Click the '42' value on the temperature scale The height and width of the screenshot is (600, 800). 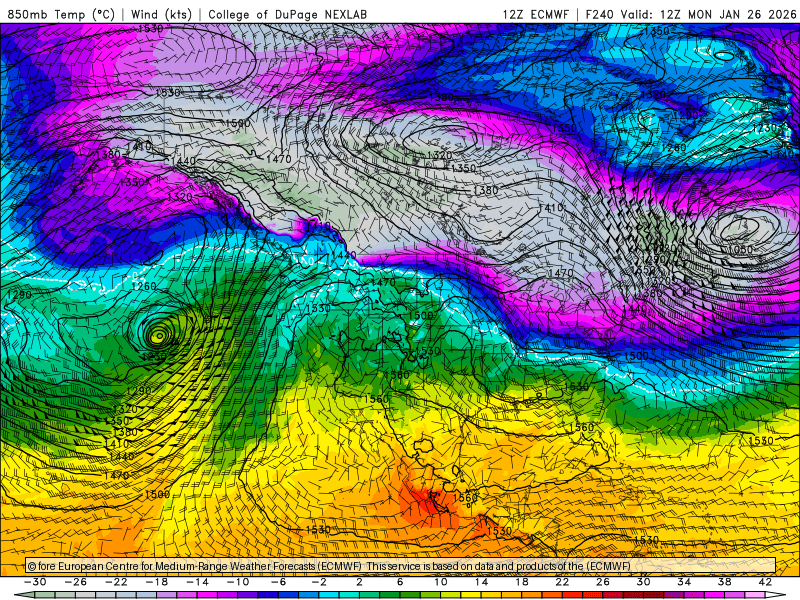(765, 582)
